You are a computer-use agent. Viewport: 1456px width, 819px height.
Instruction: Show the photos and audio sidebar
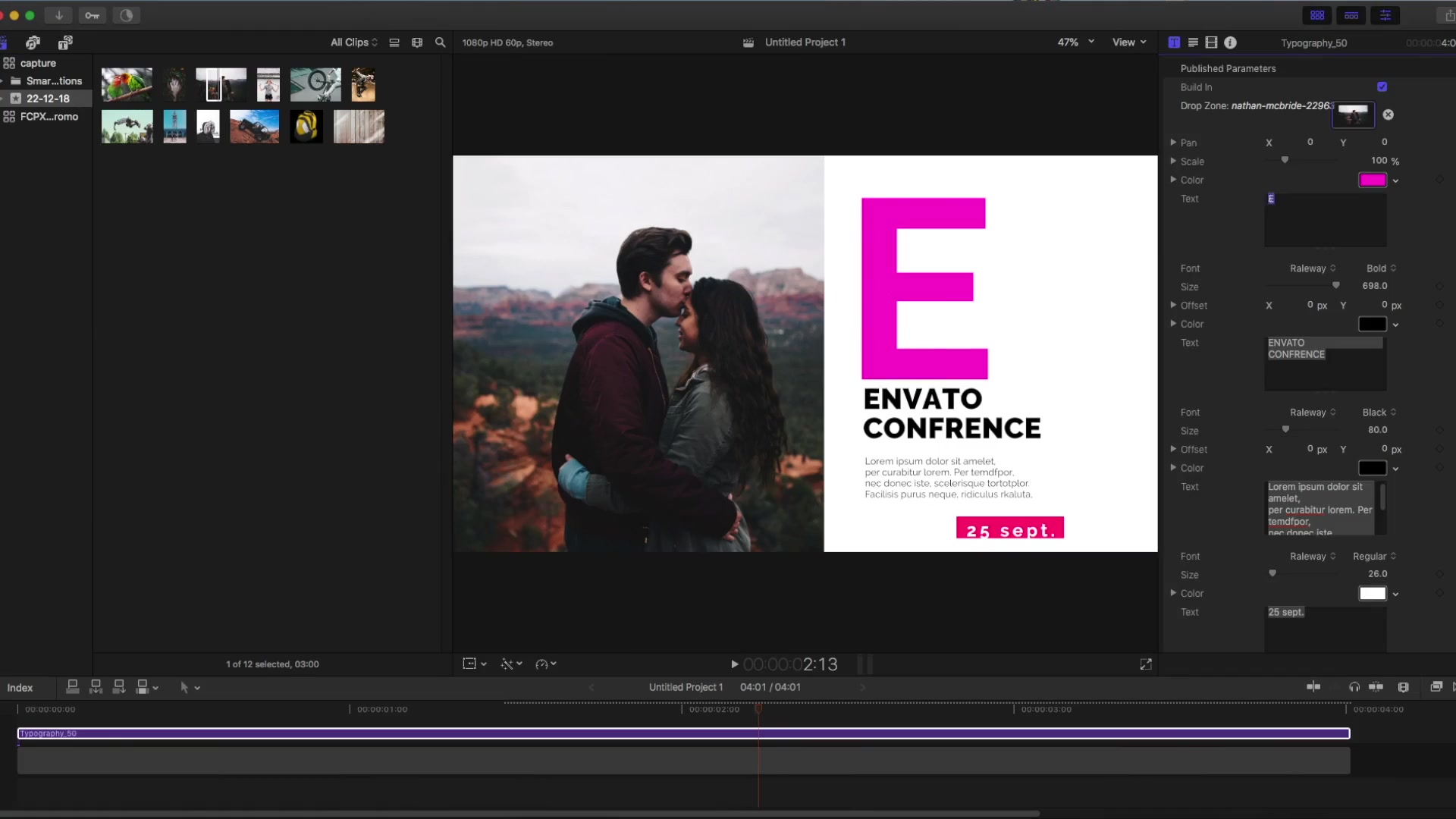33,42
